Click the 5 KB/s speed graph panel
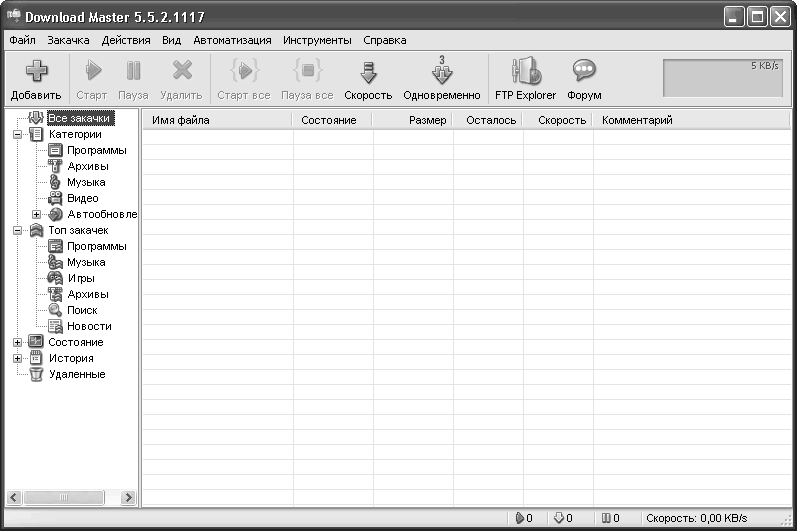The height and width of the screenshot is (531, 797). (x=722, y=78)
